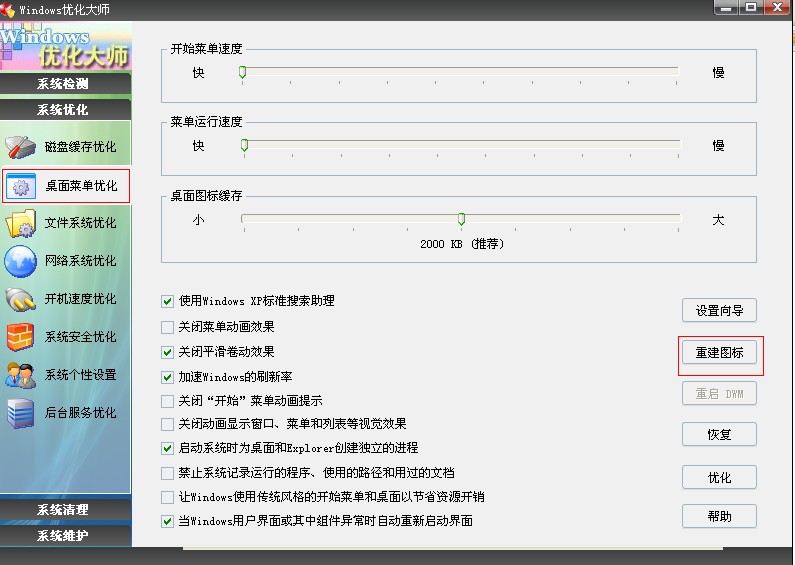Open the 后台服务优化 server icon
This screenshot has width=795, height=565.
(x=20, y=413)
